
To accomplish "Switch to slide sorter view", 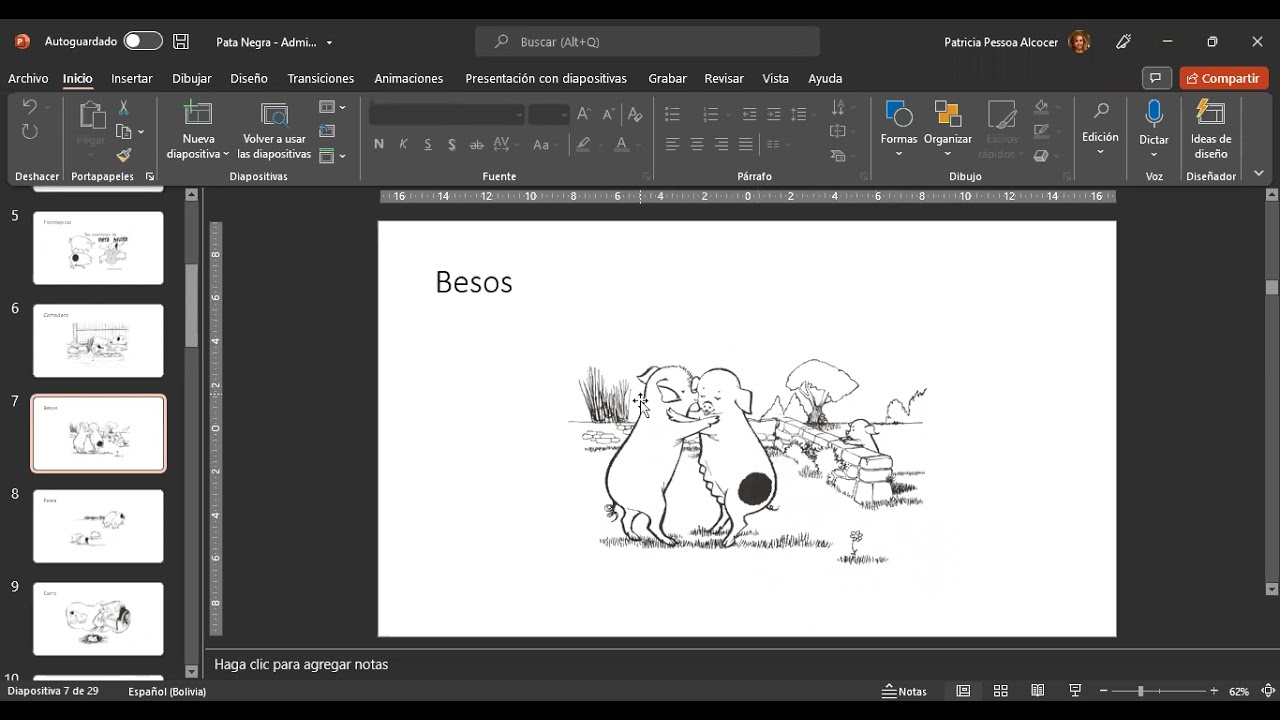I will [1000, 691].
